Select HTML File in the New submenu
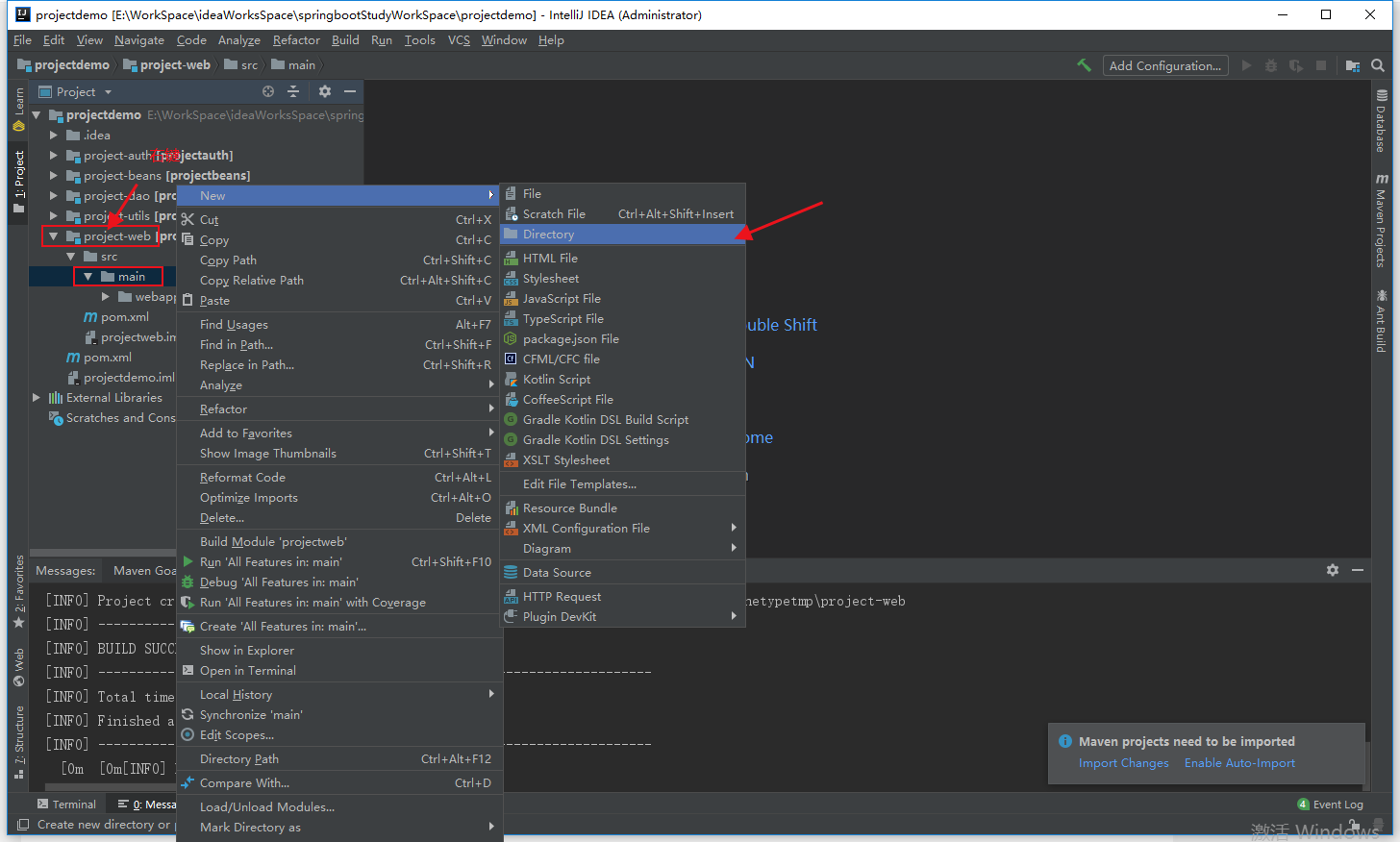 click(x=623, y=259)
